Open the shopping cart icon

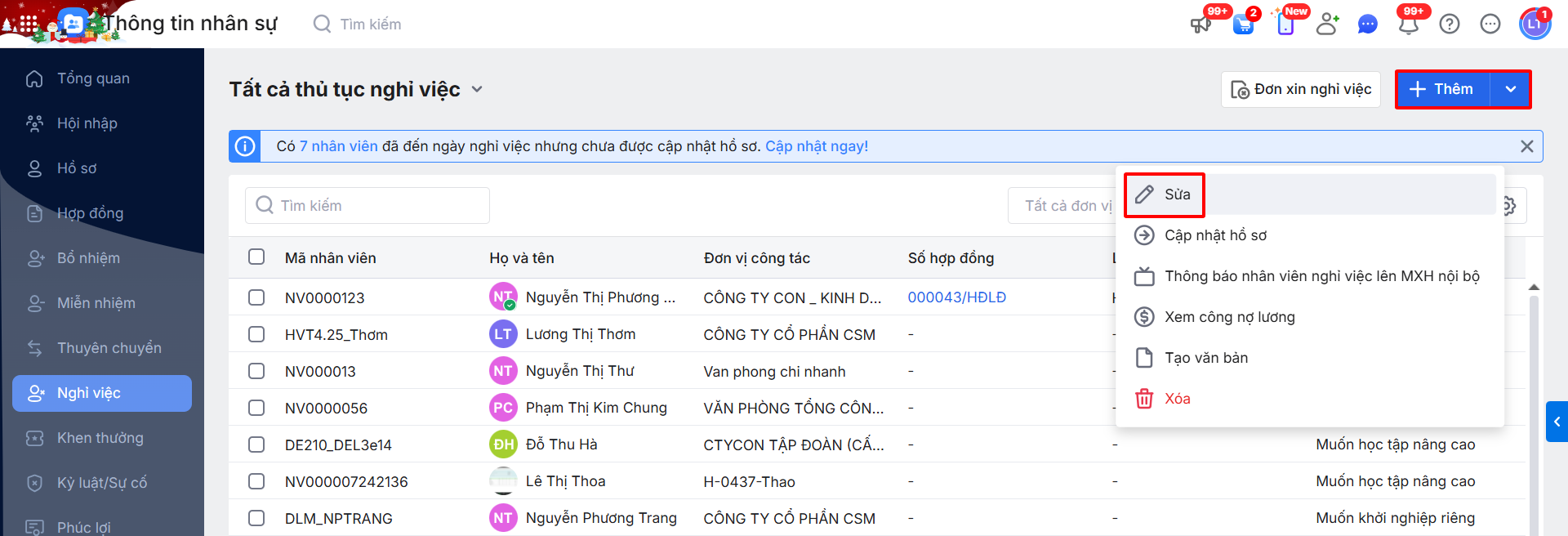pyautogui.click(x=1243, y=25)
